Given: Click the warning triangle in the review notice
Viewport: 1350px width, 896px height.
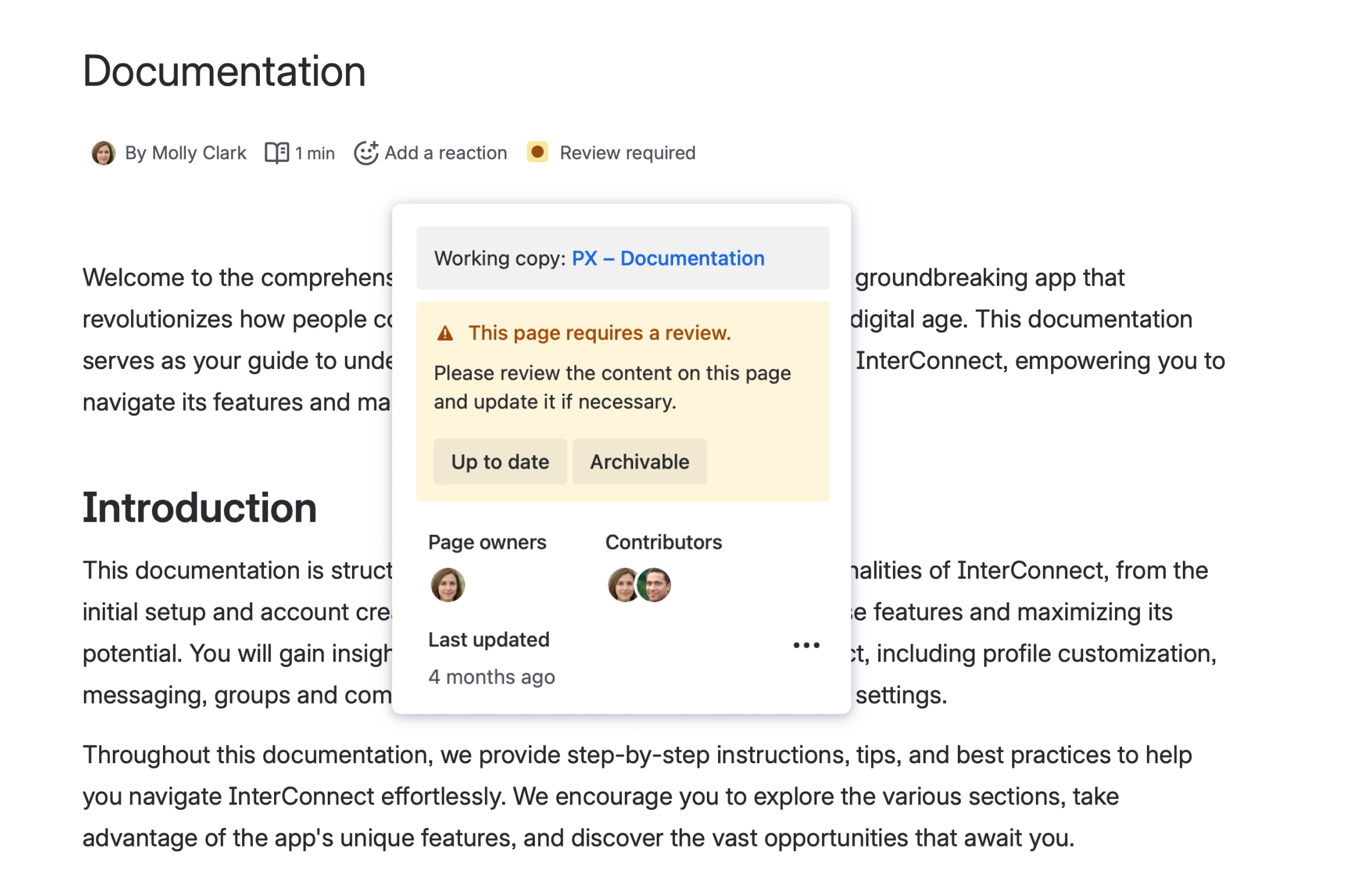Looking at the screenshot, I should (x=445, y=333).
